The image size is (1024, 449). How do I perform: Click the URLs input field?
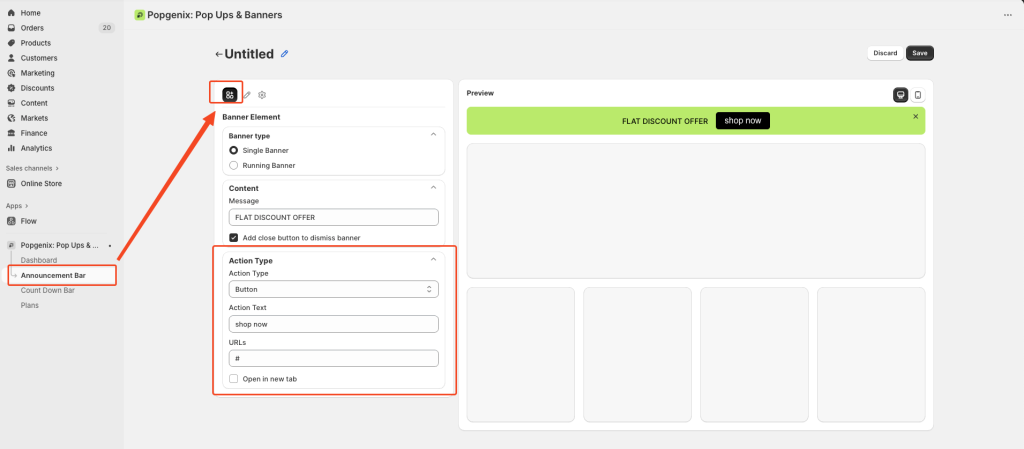click(x=334, y=358)
